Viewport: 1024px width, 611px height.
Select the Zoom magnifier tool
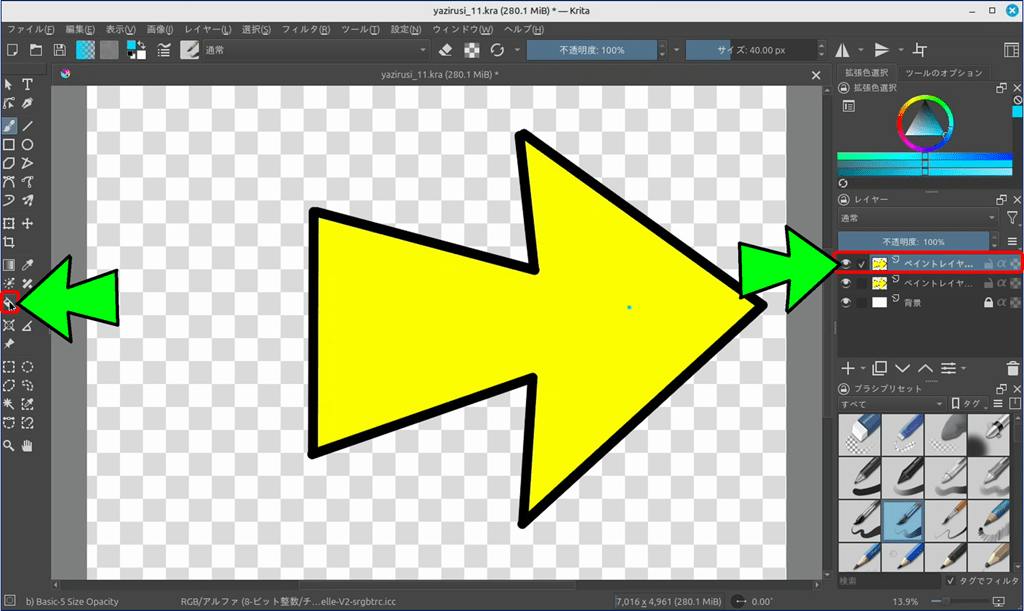(x=9, y=446)
